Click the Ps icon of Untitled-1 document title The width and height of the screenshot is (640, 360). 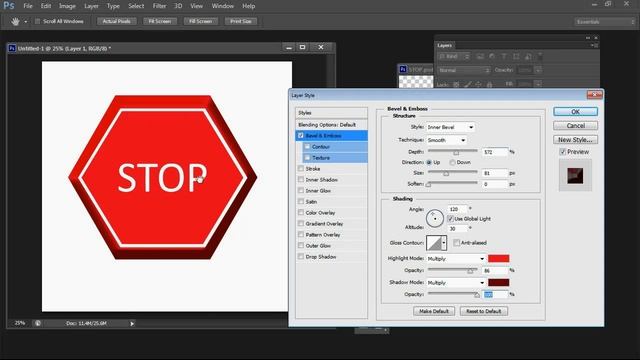point(12,48)
